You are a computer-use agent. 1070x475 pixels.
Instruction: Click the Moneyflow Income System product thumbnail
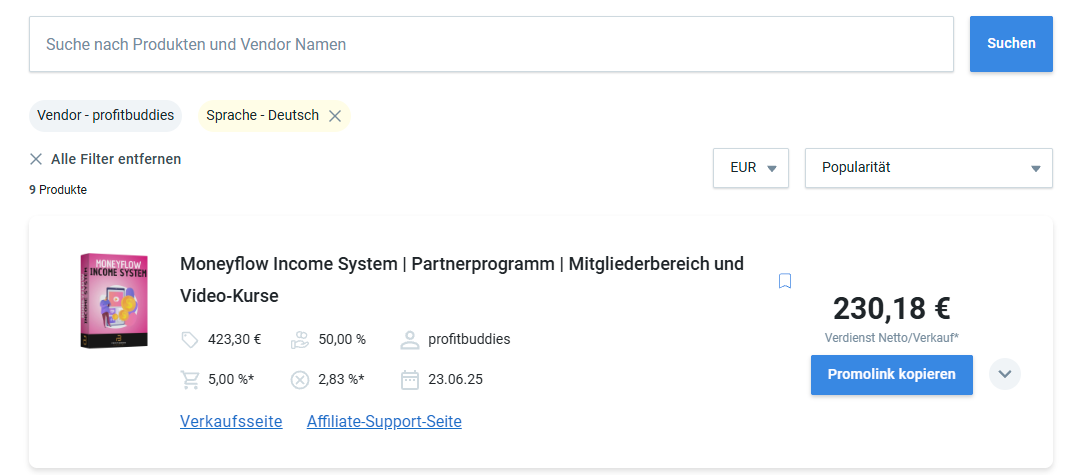[114, 301]
